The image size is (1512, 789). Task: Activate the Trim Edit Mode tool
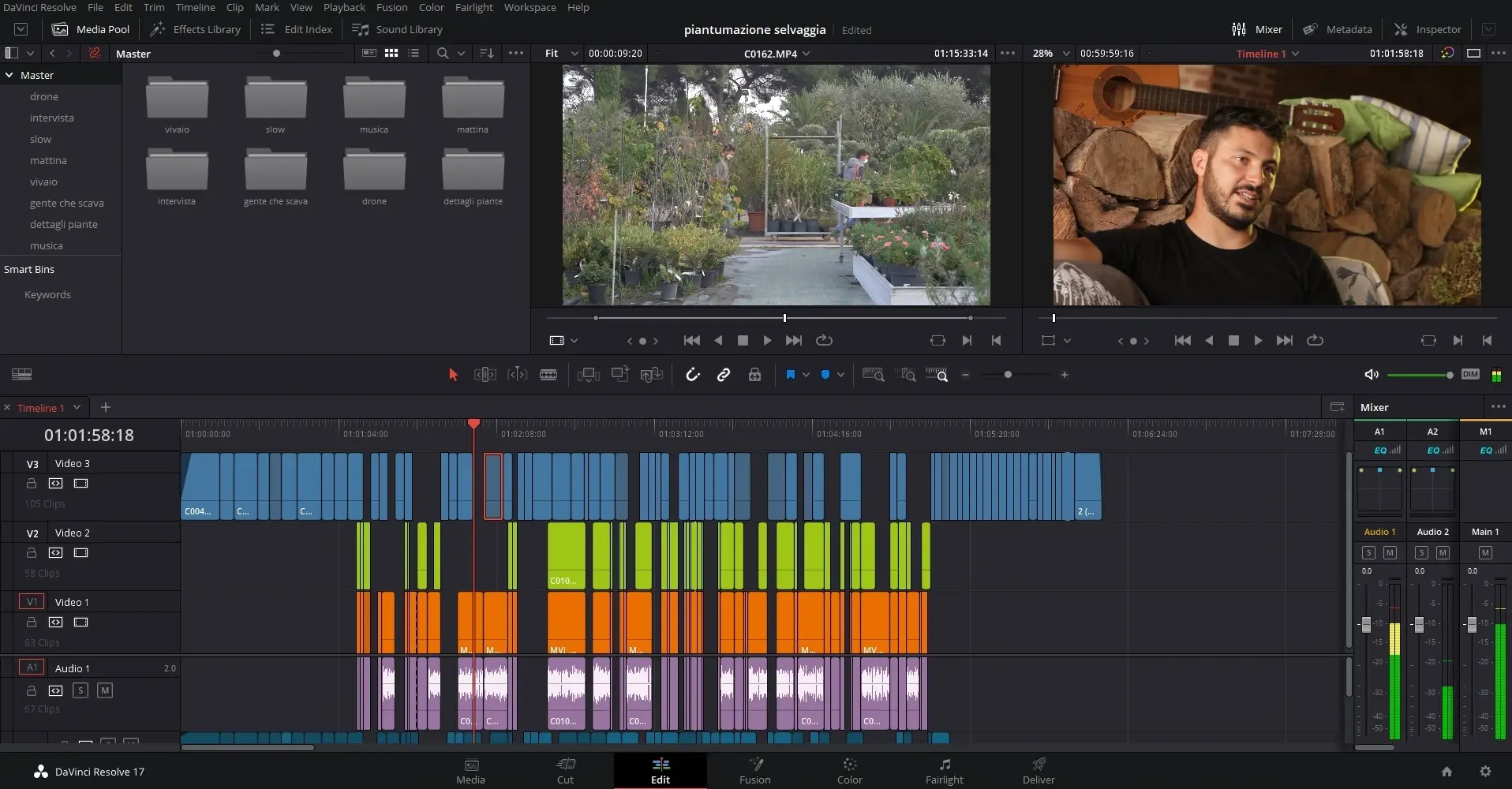point(485,375)
